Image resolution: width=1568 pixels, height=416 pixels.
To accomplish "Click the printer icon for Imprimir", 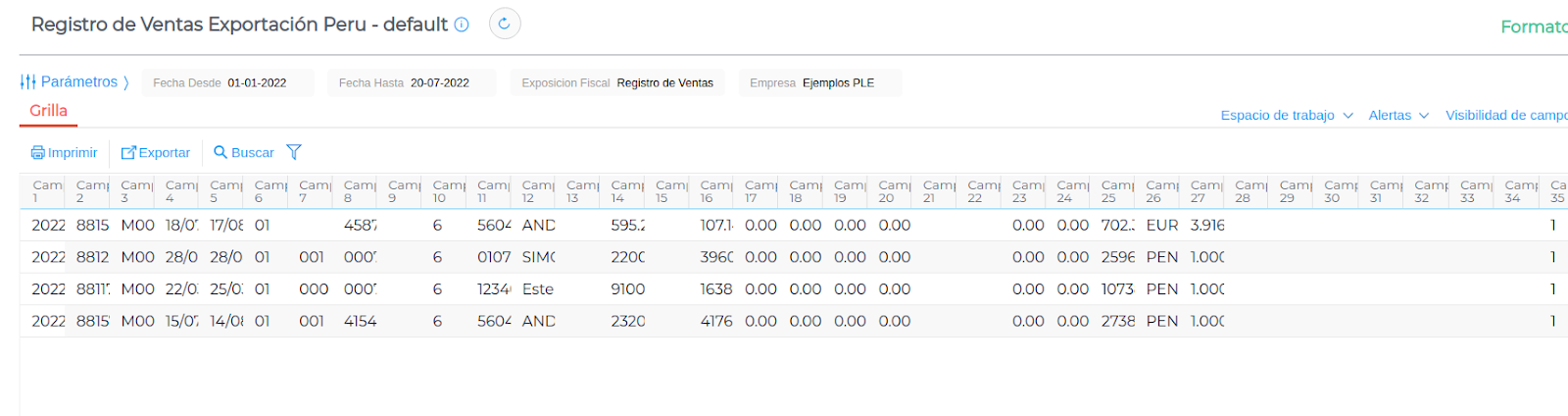I will pyautogui.click(x=38, y=153).
